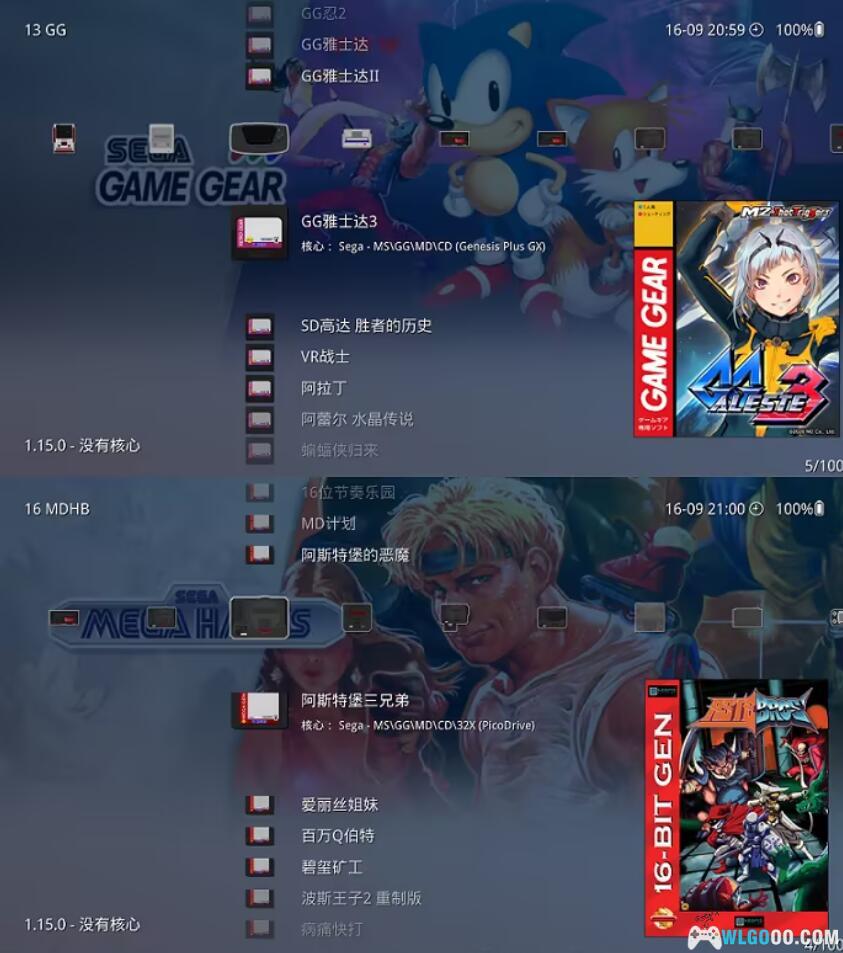Select the MD计划 game entry
Screen dimensions: 843x953
(x=328, y=524)
